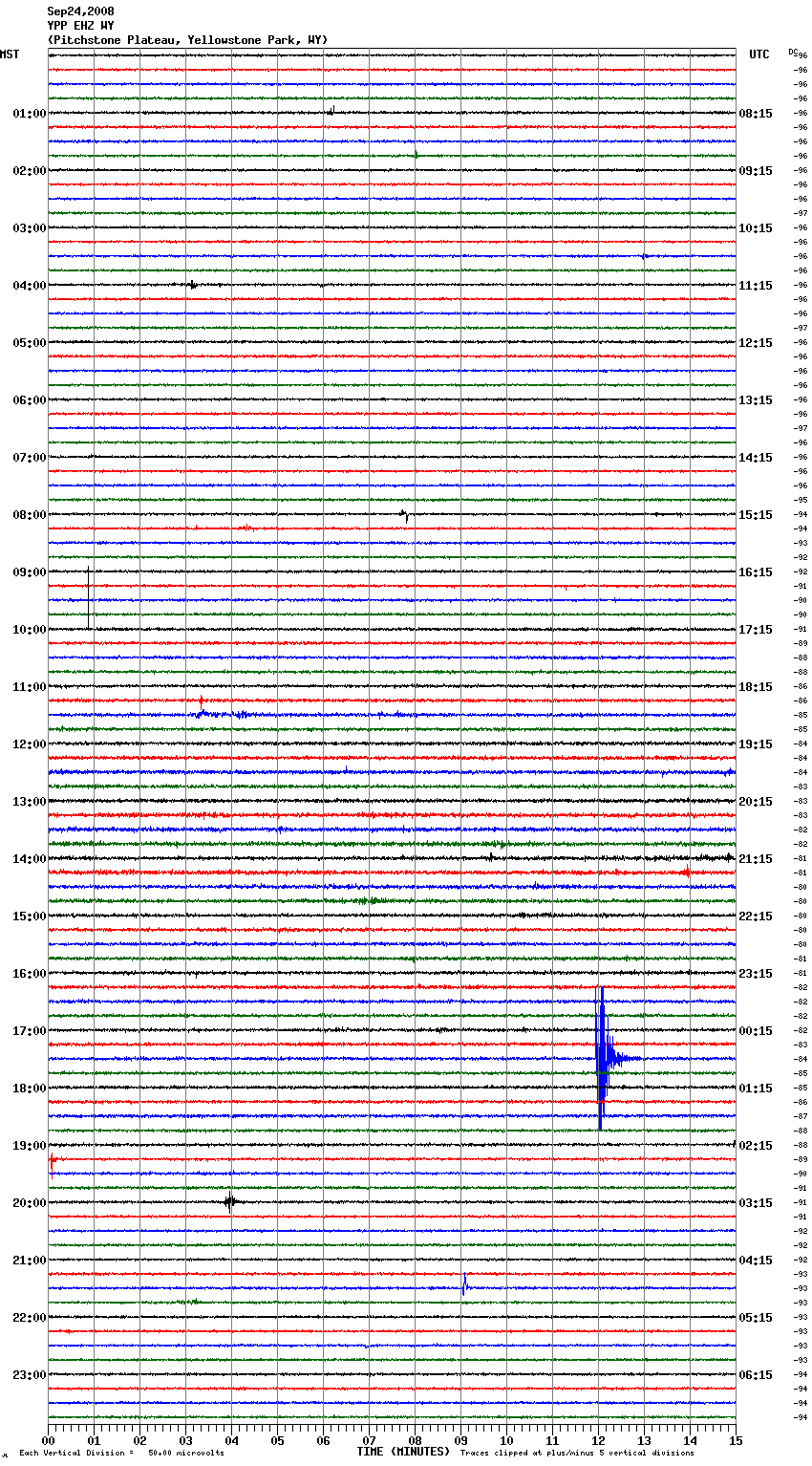Click the blue spike on the 21:30 trace
This screenshot has width=812, height=1466.
[x=465, y=1284]
